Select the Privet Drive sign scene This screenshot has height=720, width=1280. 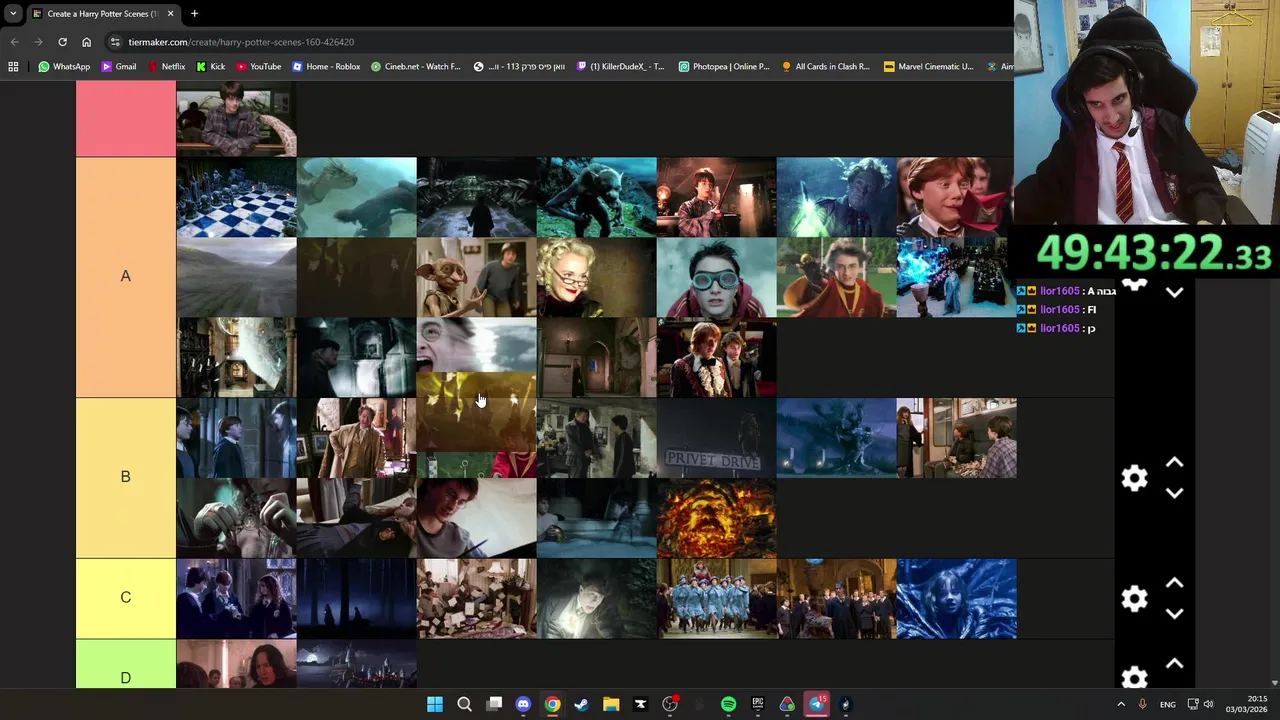coord(716,438)
